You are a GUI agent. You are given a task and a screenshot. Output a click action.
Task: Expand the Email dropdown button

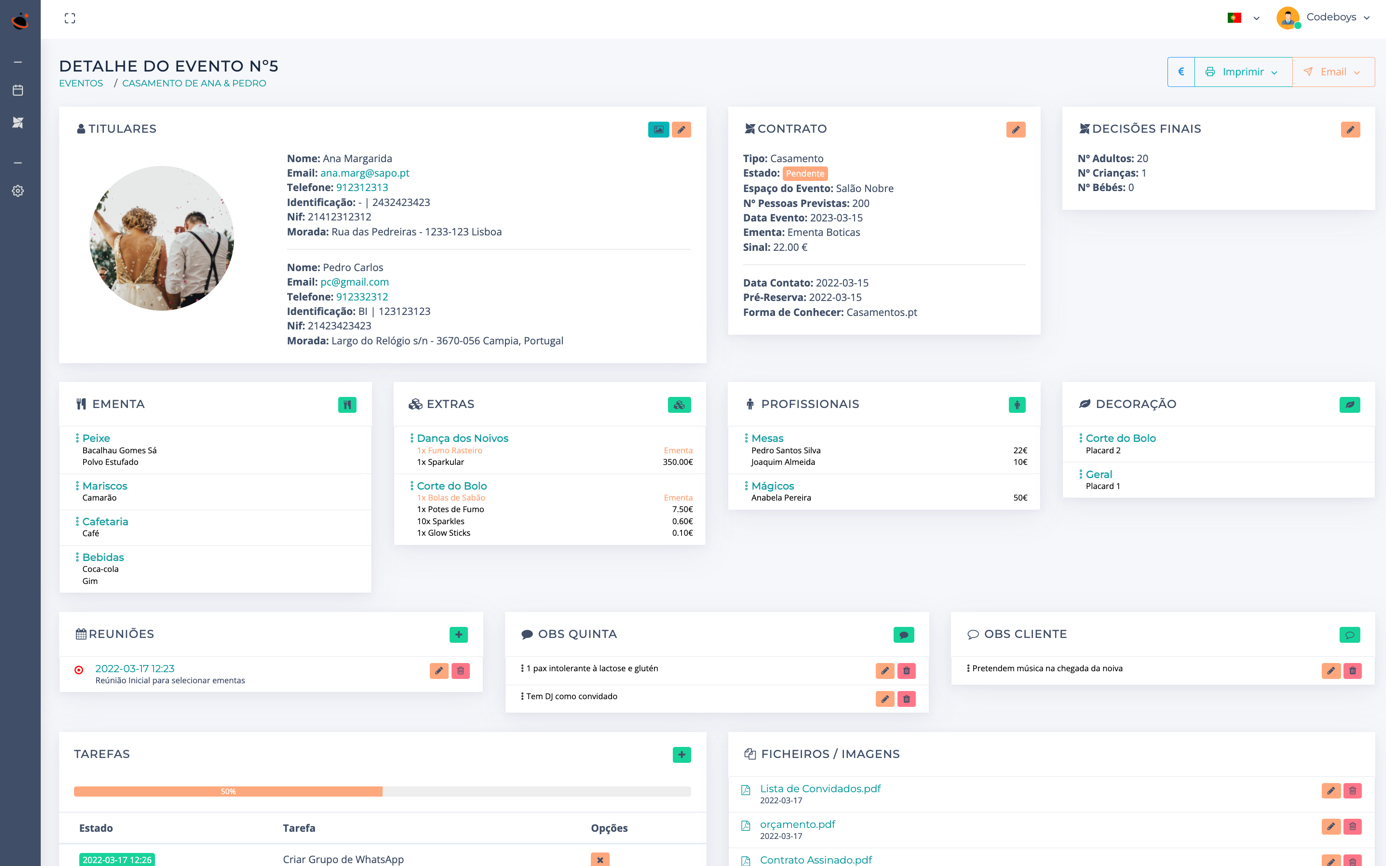click(x=1333, y=72)
